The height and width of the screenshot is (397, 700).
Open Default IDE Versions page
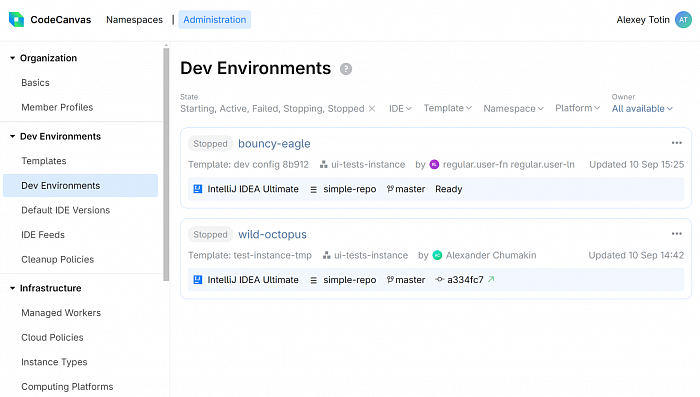pyautogui.click(x=66, y=210)
